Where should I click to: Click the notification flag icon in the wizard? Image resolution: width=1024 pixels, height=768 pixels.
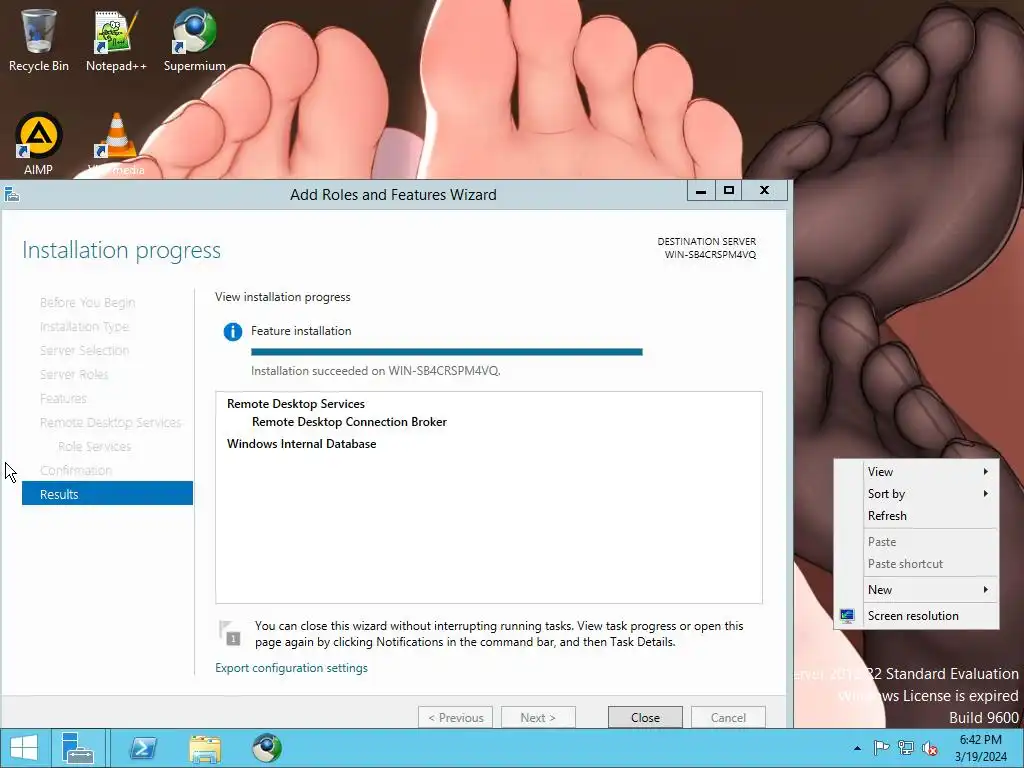[230, 633]
